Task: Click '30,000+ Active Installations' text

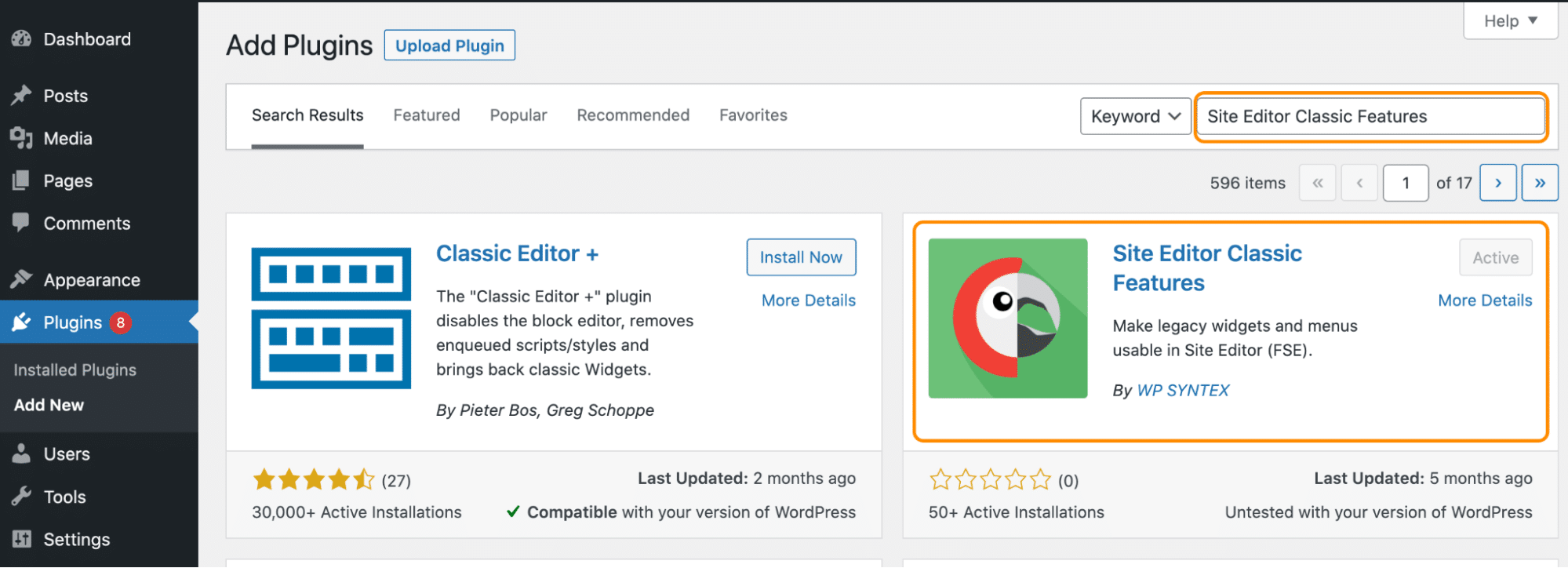Action: pos(357,512)
